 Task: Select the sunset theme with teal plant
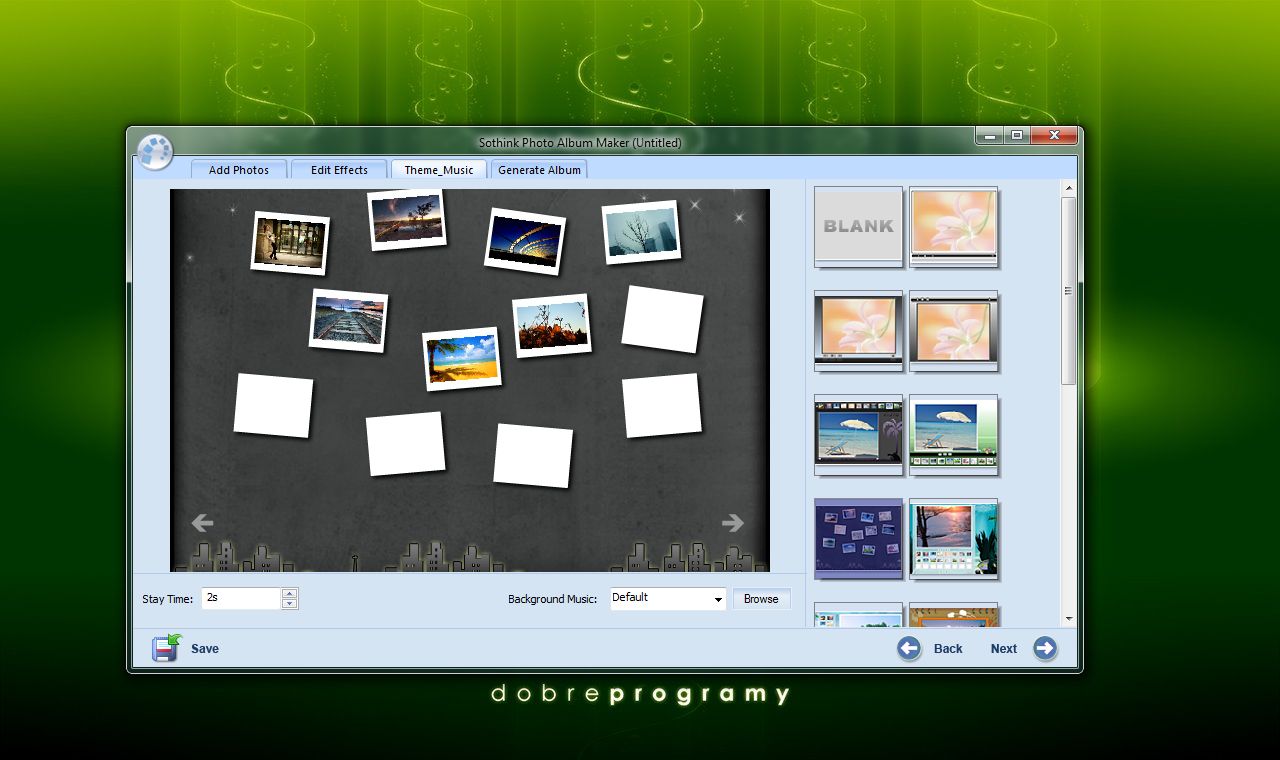(954, 539)
